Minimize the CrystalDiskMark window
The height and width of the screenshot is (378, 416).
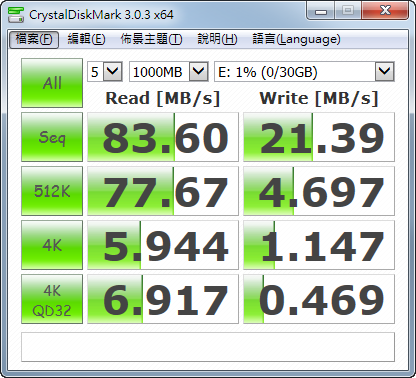pyautogui.click(x=321, y=11)
